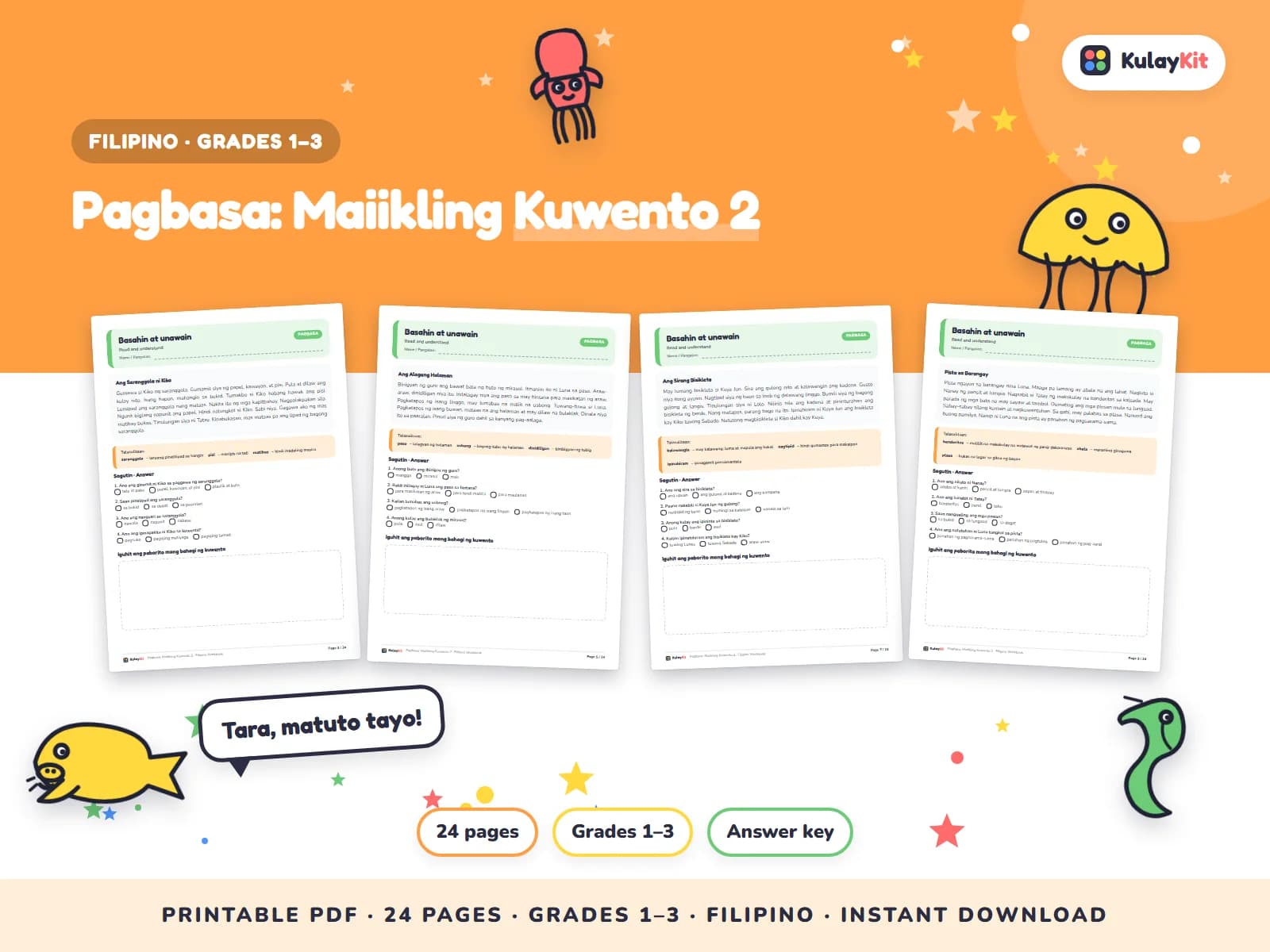Click the dashed drawing box on Sirang Bisikleta worksheet
Viewport: 1270px width, 952px height.
pyautogui.click(x=775, y=597)
